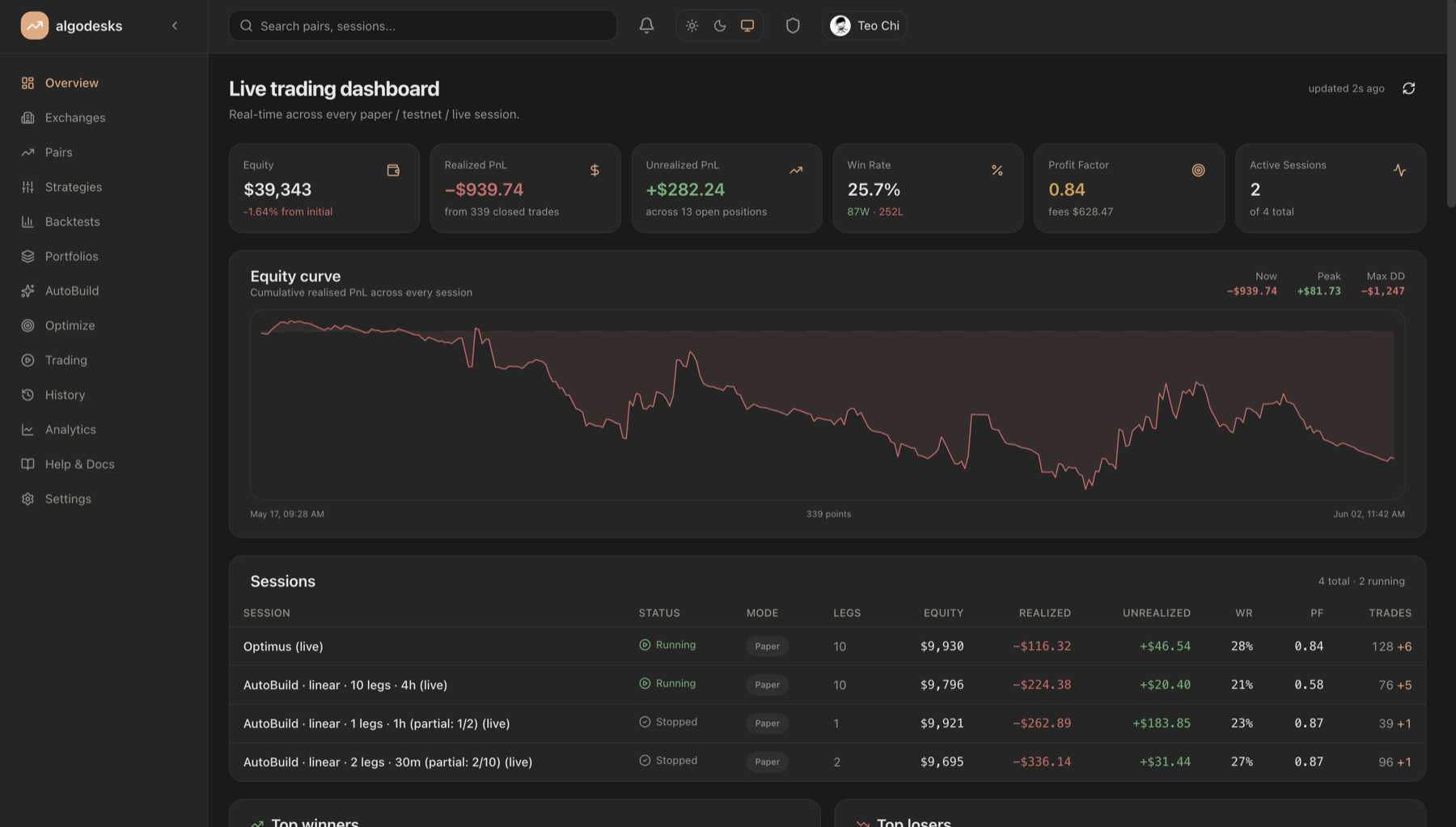Screen dimensions: 1456x827
Task: Focus the Search pairs, sessions field
Action: click(x=423, y=26)
